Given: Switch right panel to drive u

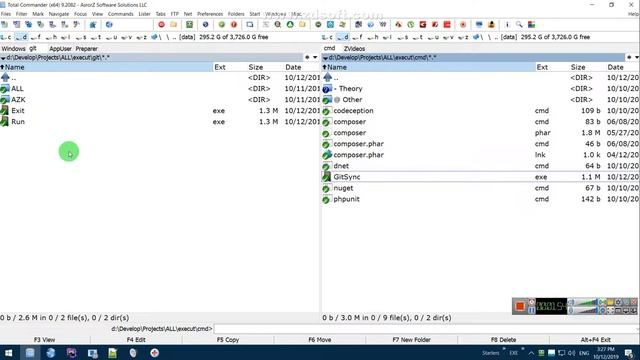Looking at the screenshot, I should click(433, 37).
